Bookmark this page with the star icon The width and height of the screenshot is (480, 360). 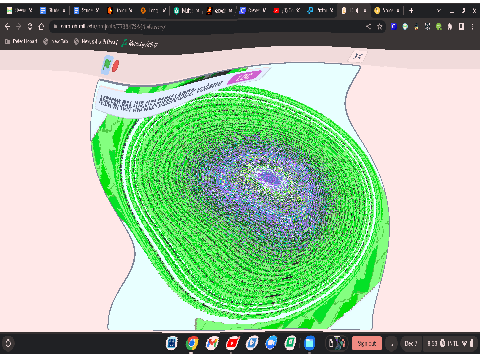379,27
